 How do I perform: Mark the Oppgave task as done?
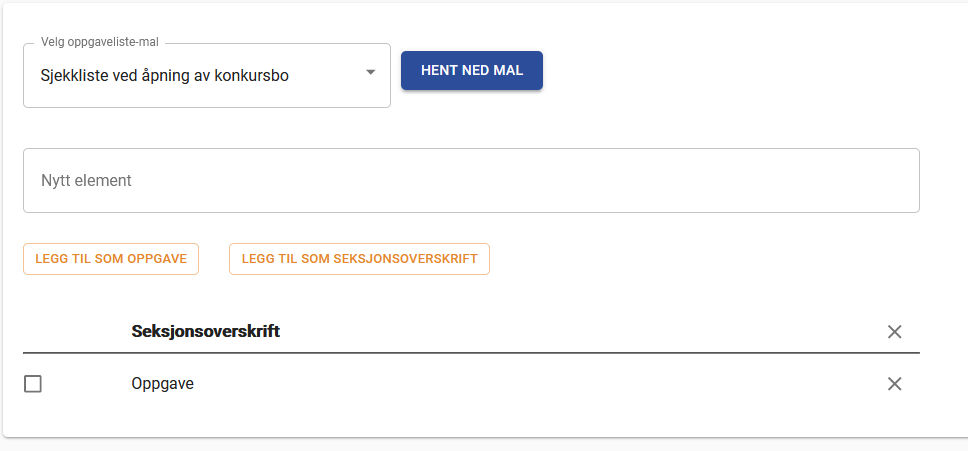[x=33, y=384]
